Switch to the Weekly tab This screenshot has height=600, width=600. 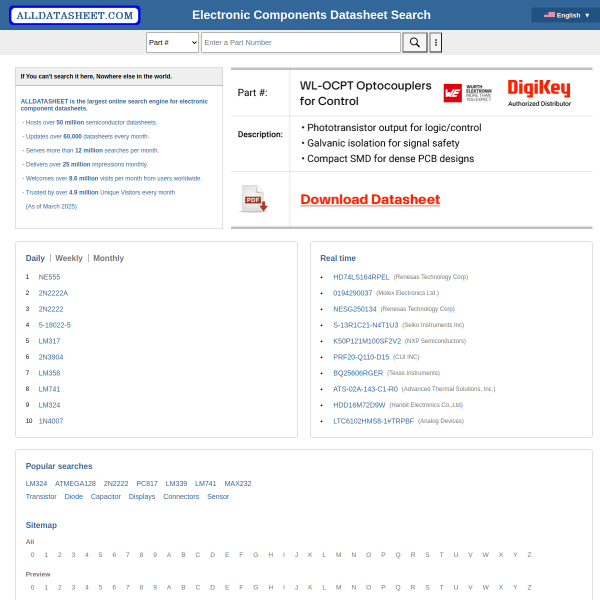pos(69,258)
